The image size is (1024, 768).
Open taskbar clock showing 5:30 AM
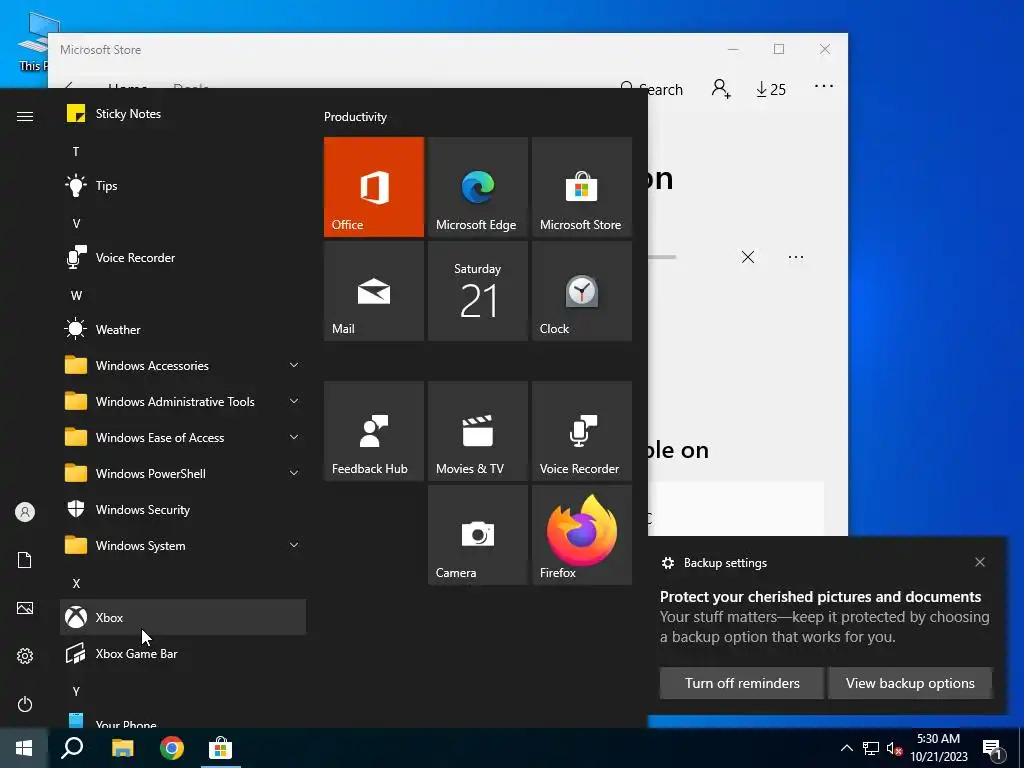point(938,748)
